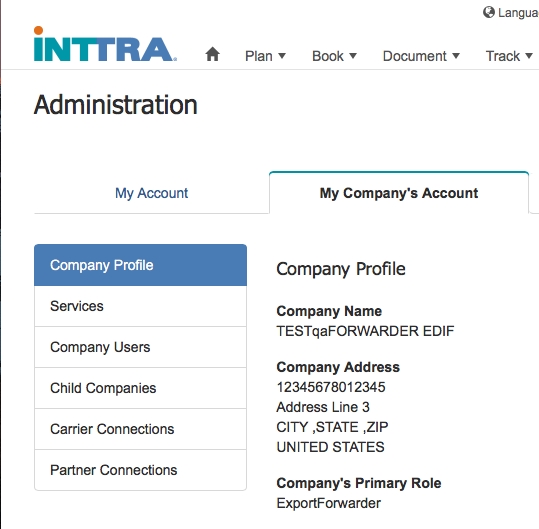Viewport: 539px width, 529px height.
Task: Click the Address Line 3 text
Action: point(323,407)
